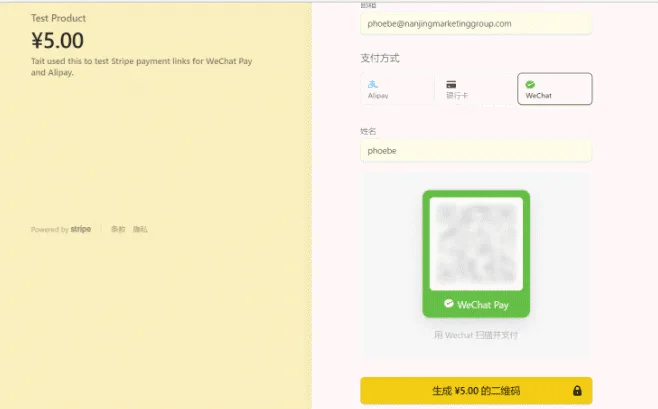Click the product description about Tait
The width and height of the screenshot is (658, 409).
141,67
